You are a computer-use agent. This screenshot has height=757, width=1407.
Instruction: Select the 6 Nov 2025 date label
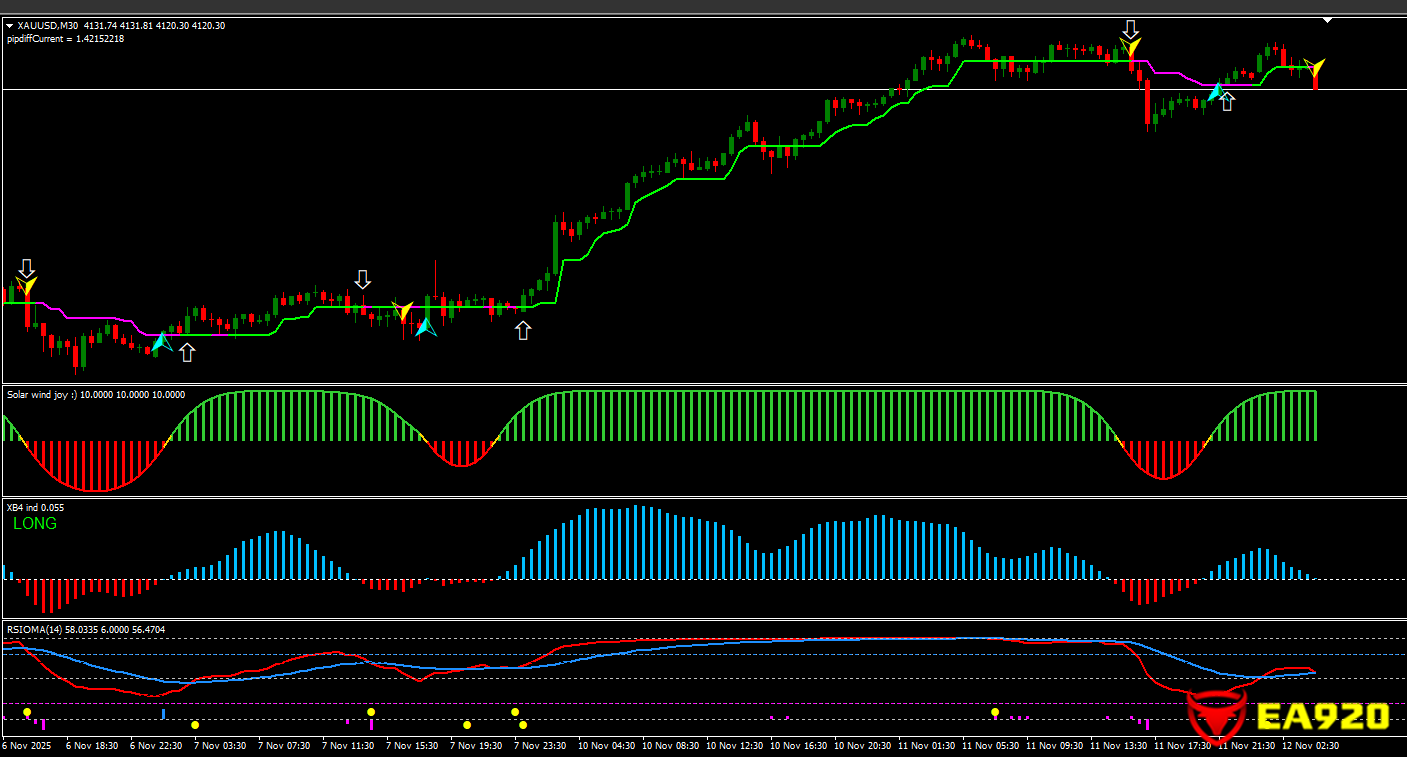click(26, 746)
